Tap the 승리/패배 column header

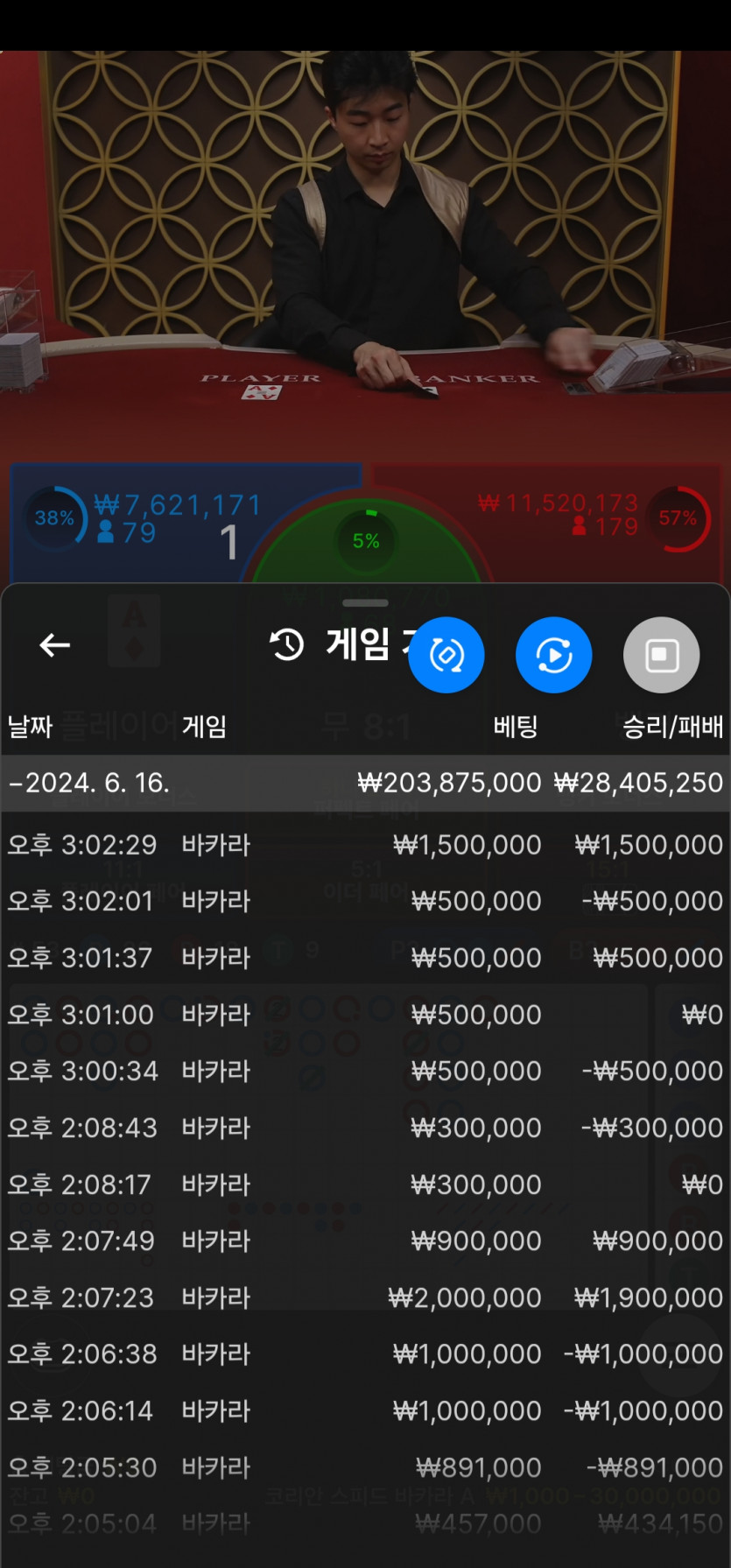point(672,726)
